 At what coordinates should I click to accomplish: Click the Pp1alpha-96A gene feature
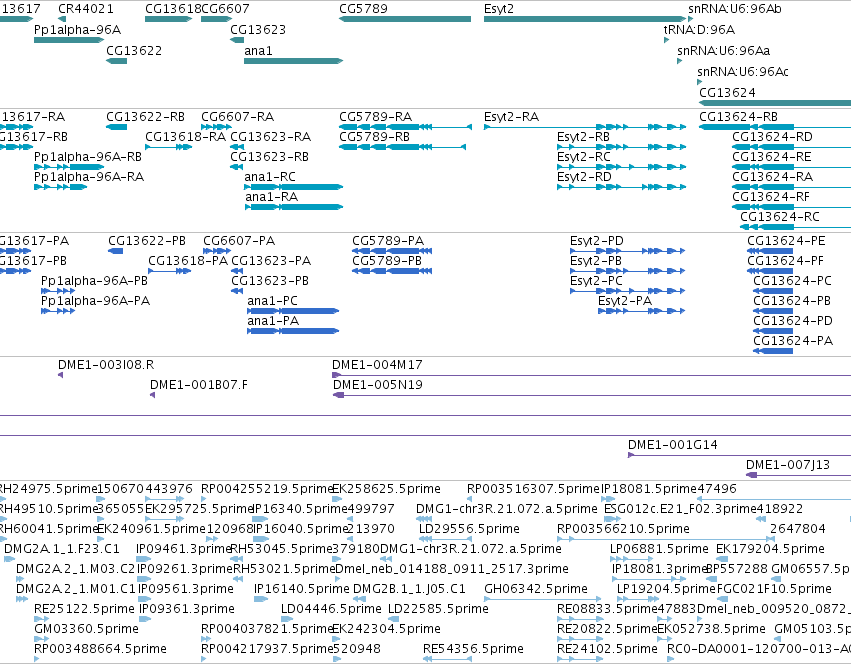pos(69,40)
